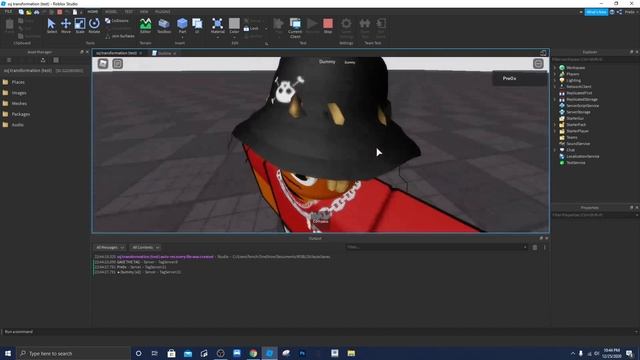Clear the Output with trash icon
This screenshot has width=640, height=360.
coord(535,247)
